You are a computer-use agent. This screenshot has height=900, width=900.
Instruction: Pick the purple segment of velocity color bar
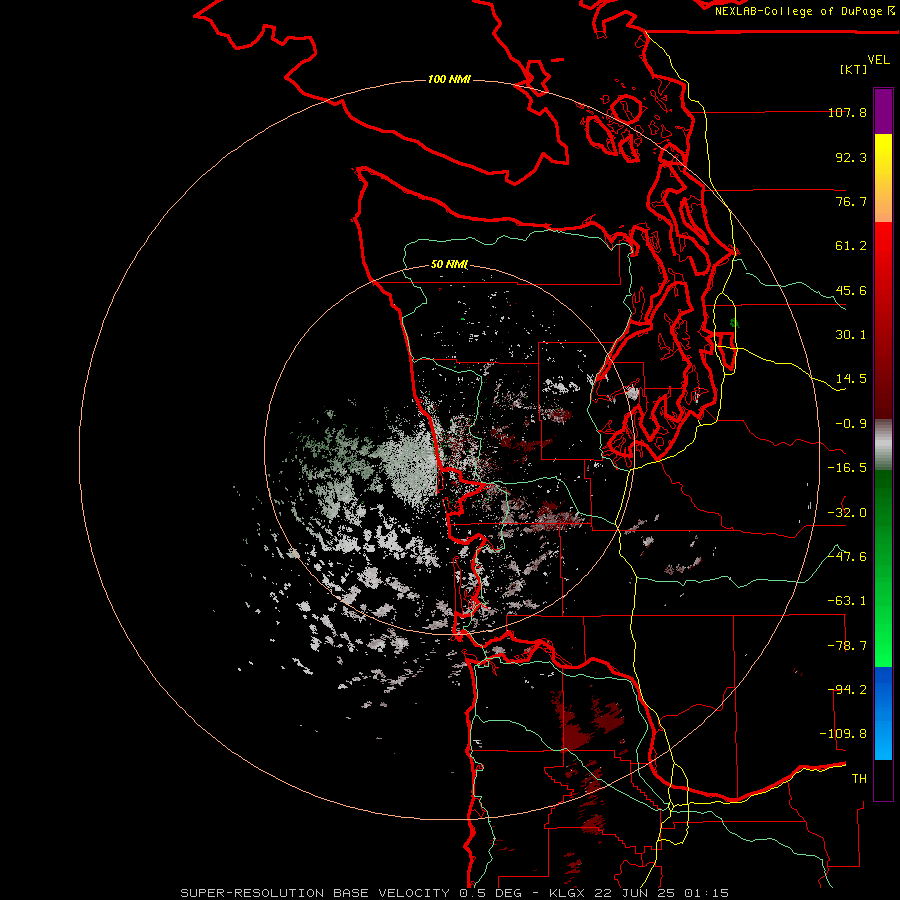pyautogui.click(x=883, y=111)
